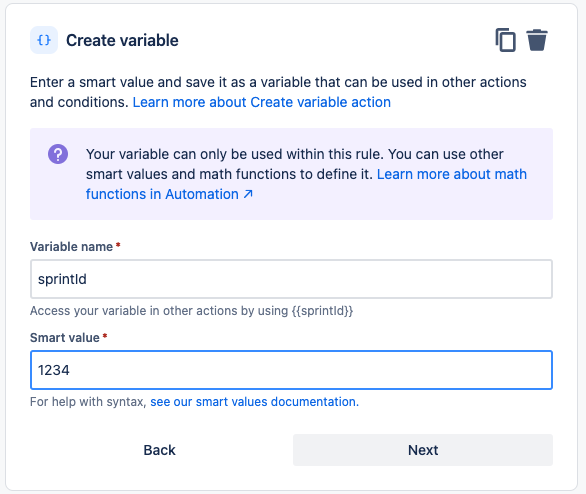Screen dimensions: 586x494
Task: Click the curly braces Create variable icon
Action: (x=44, y=40)
